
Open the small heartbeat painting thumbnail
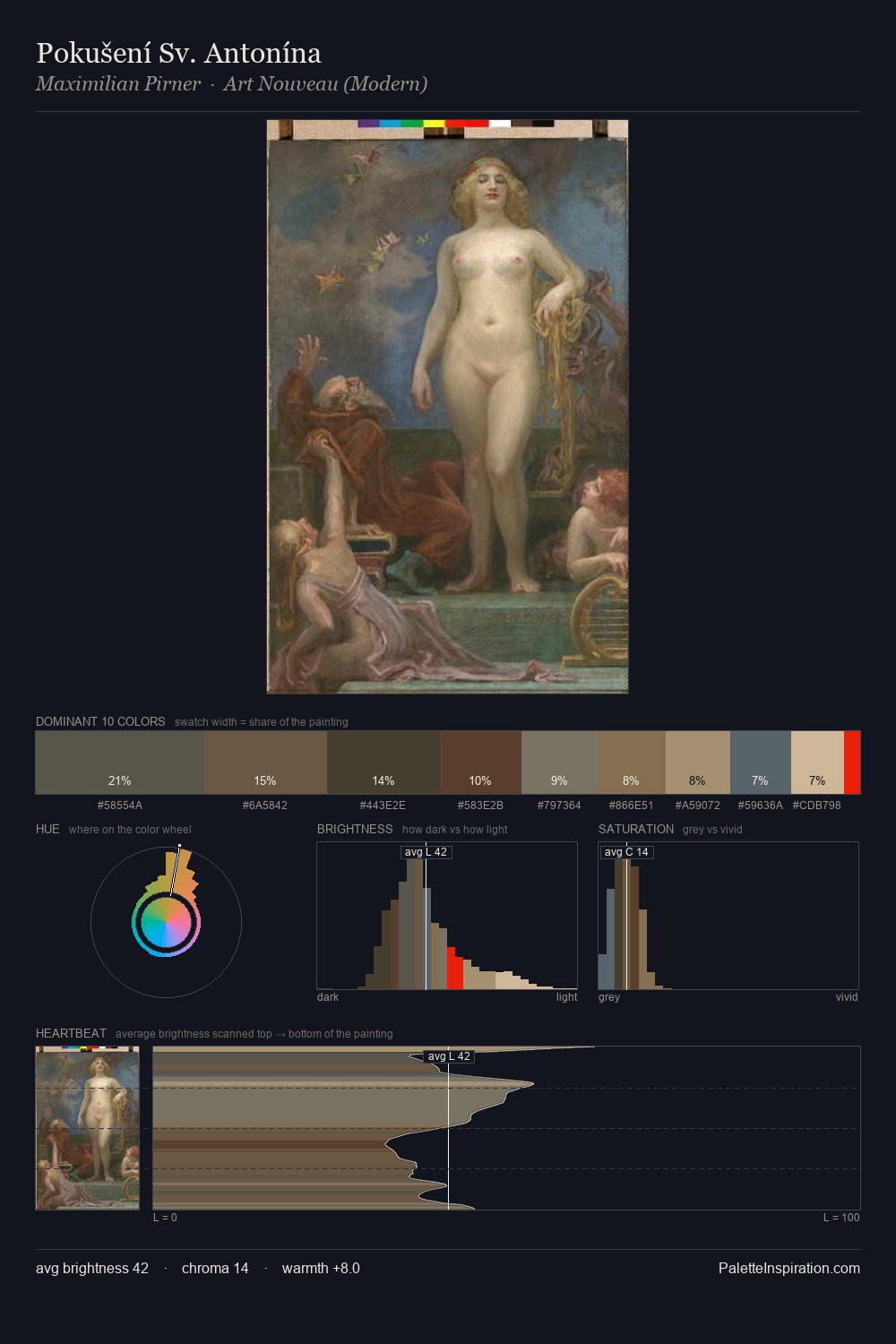[88, 1128]
